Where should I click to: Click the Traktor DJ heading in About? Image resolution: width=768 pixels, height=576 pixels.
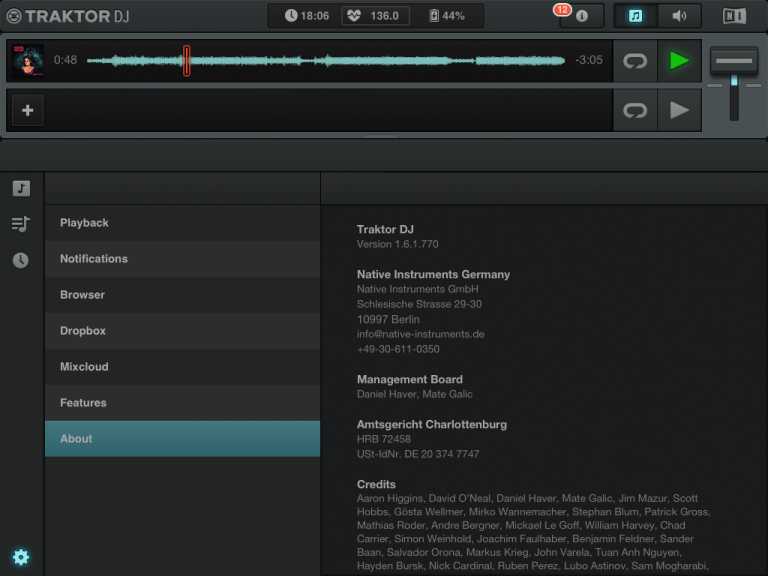(x=385, y=229)
